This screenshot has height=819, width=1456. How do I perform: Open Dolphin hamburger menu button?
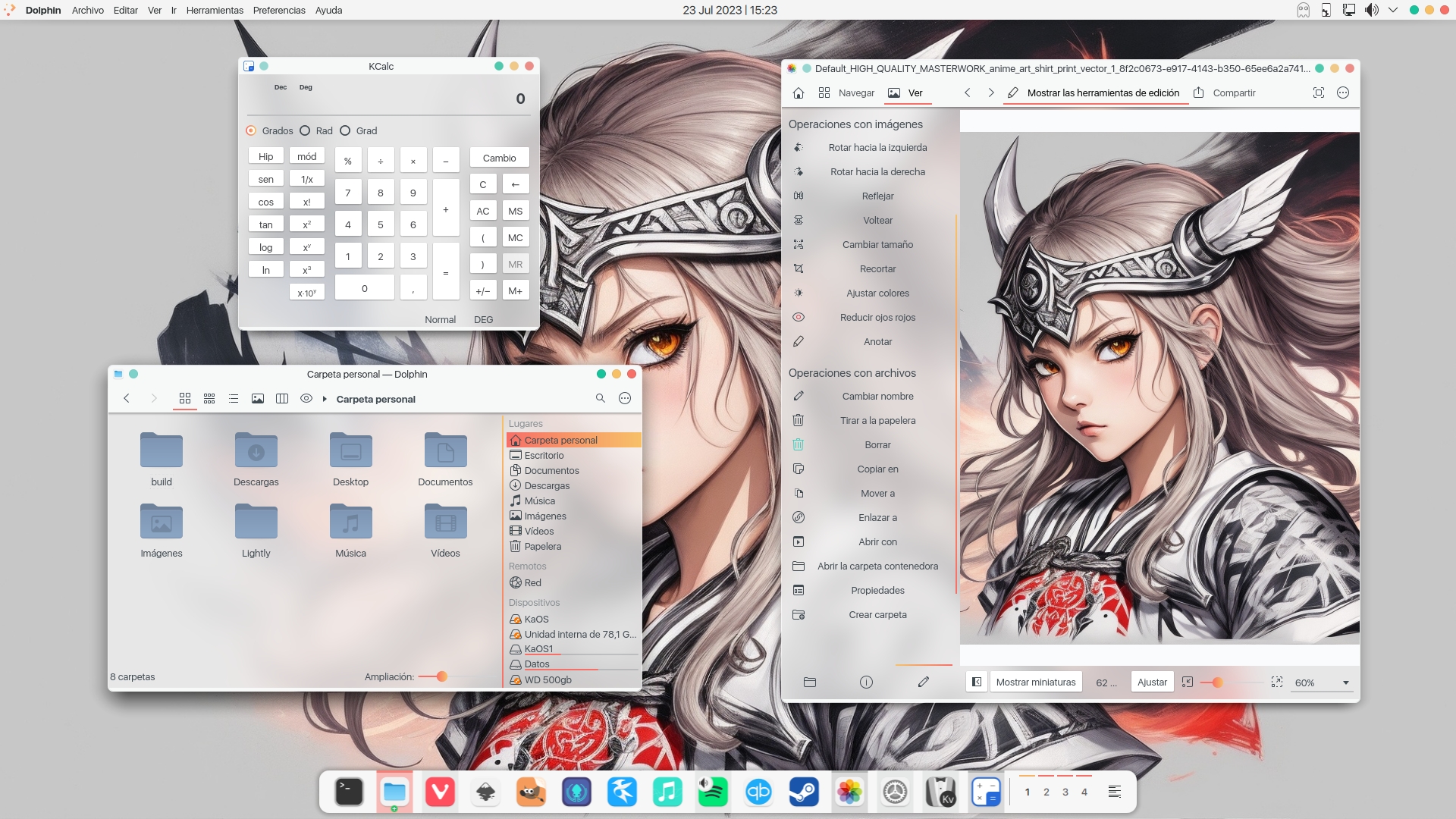click(x=625, y=398)
